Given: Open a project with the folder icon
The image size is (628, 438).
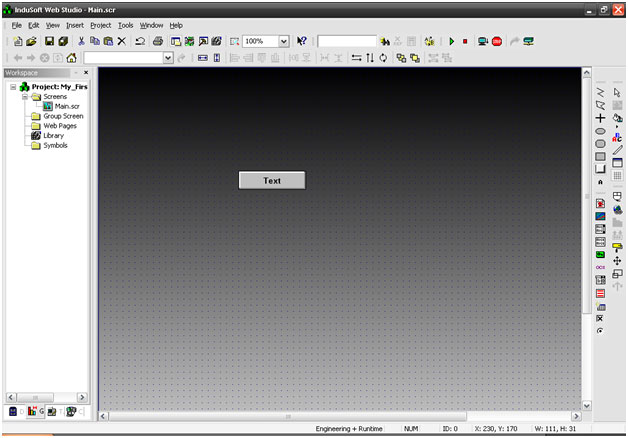Looking at the screenshot, I should 31,41.
